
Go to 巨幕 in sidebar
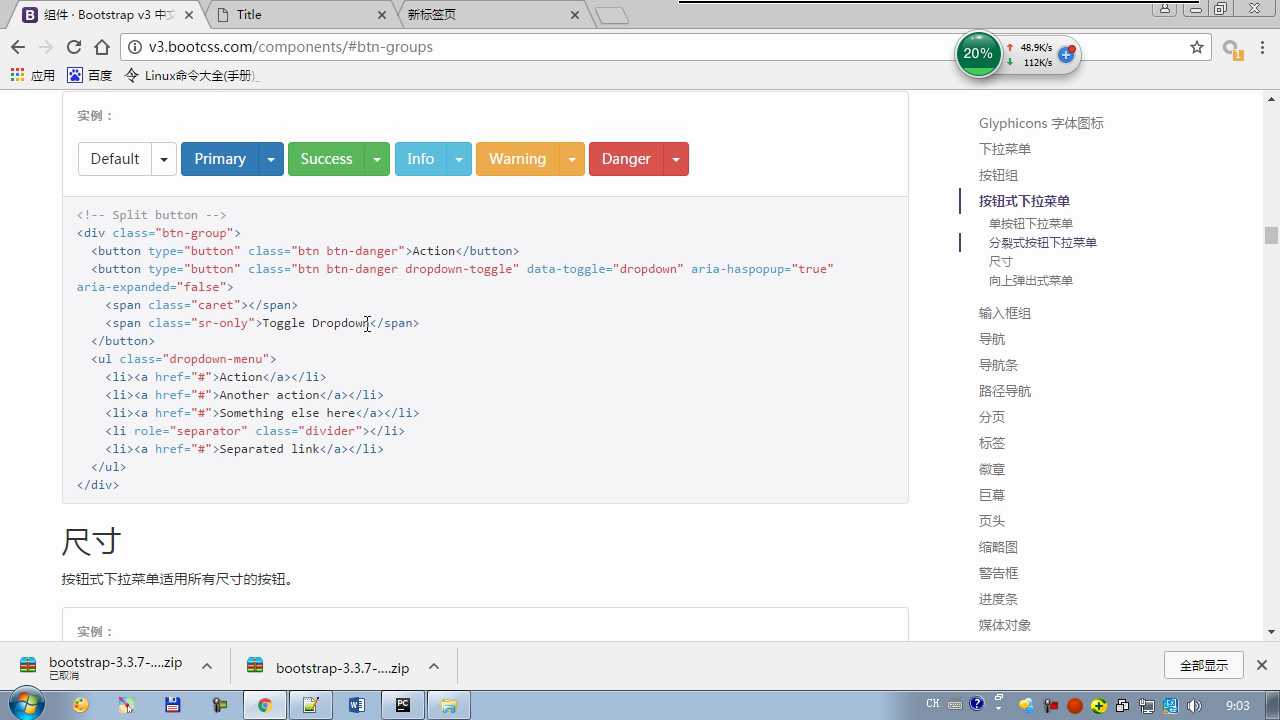[x=992, y=495]
